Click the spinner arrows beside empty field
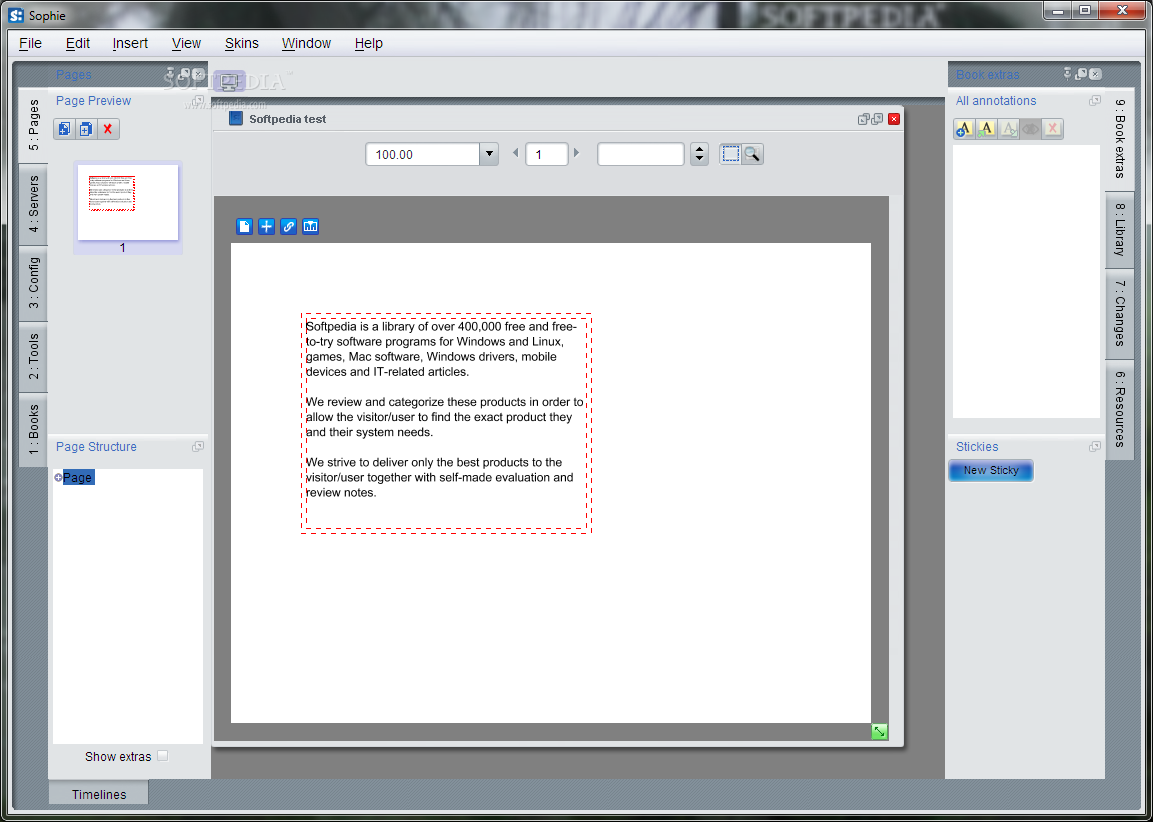Image resolution: width=1153 pixels, height=822 pixels. pos(699,154)
